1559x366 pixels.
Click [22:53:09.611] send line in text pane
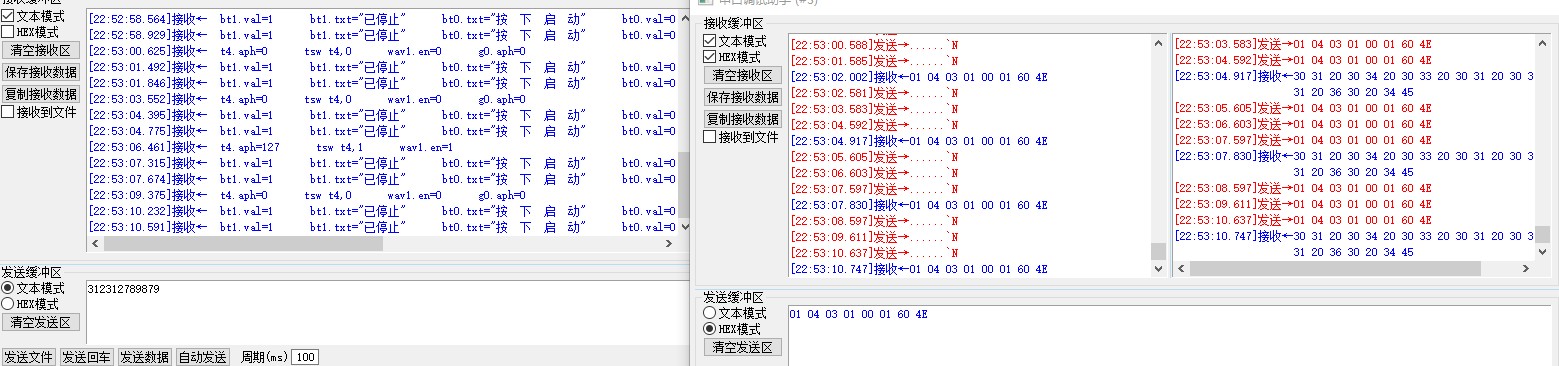pyautogui.click(x=875, y=237)
